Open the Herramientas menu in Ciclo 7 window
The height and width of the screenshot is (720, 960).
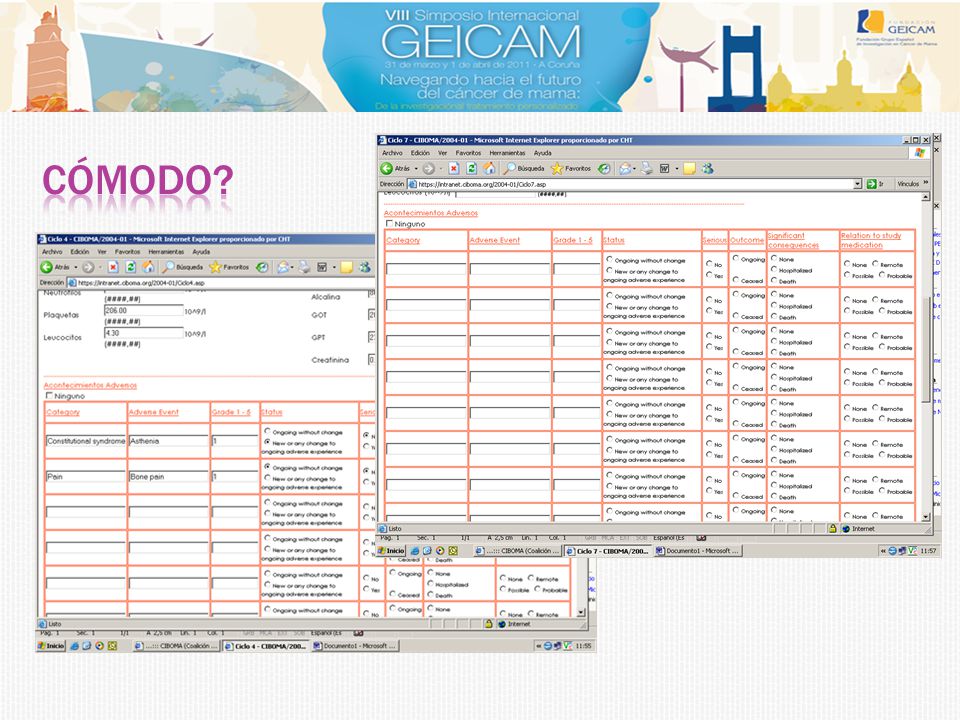(x=507, y=153)
